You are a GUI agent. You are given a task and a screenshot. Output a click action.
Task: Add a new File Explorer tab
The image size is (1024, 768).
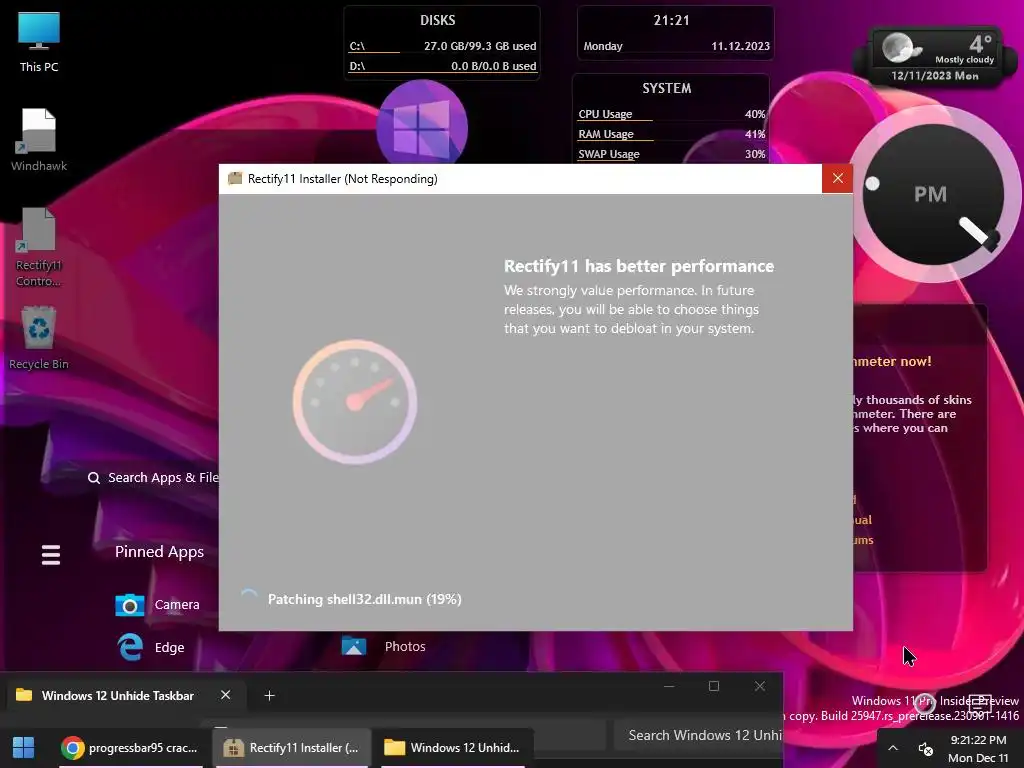(269, 696)
